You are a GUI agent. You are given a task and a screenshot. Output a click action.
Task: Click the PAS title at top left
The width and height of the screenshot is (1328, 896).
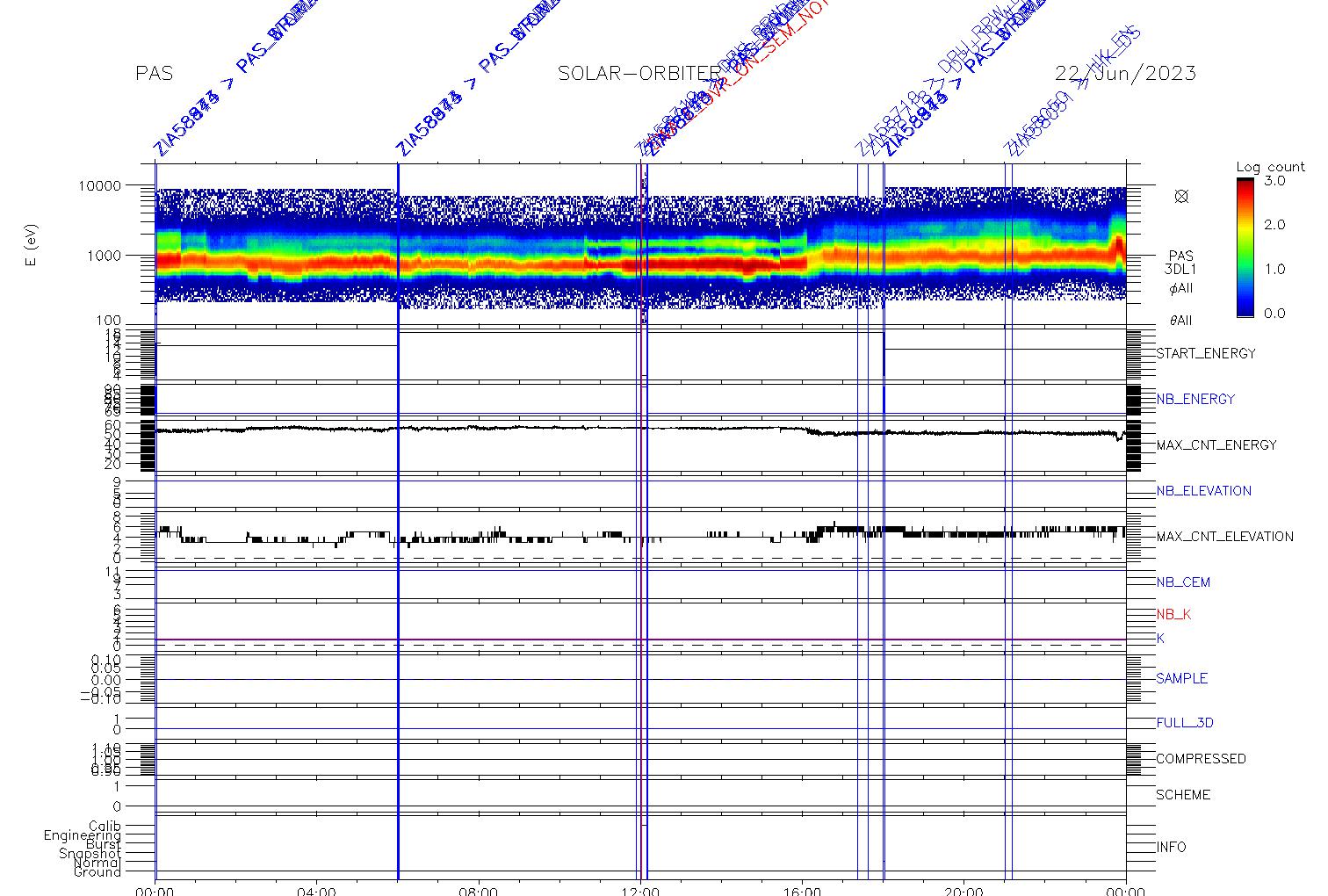tap(155, 74)
